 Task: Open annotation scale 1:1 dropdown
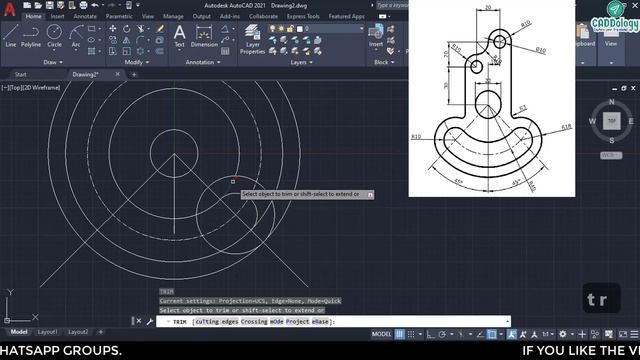click(x=547, y=334)
